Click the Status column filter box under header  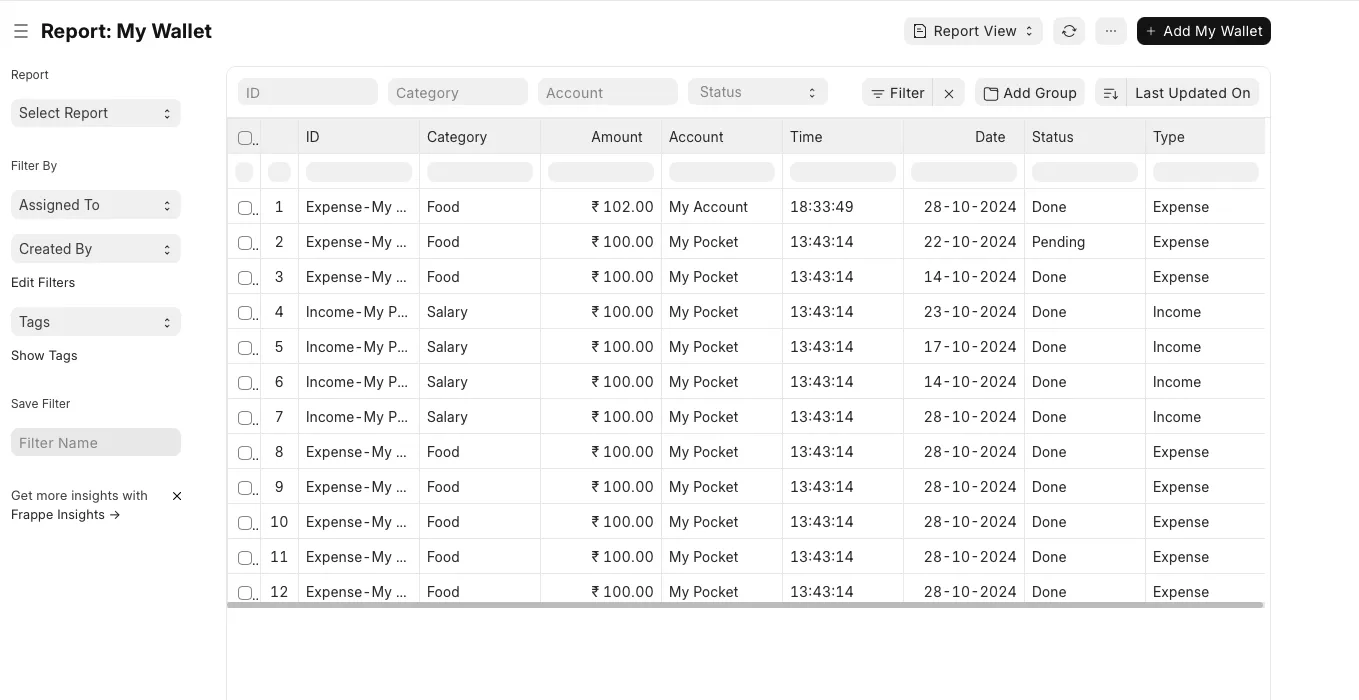[x=1085, y=172]
